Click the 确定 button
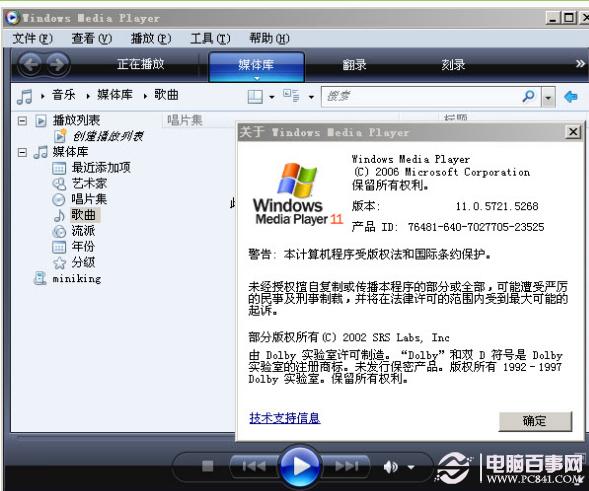This screenshot has height=491, width=589. click(535, 421)
